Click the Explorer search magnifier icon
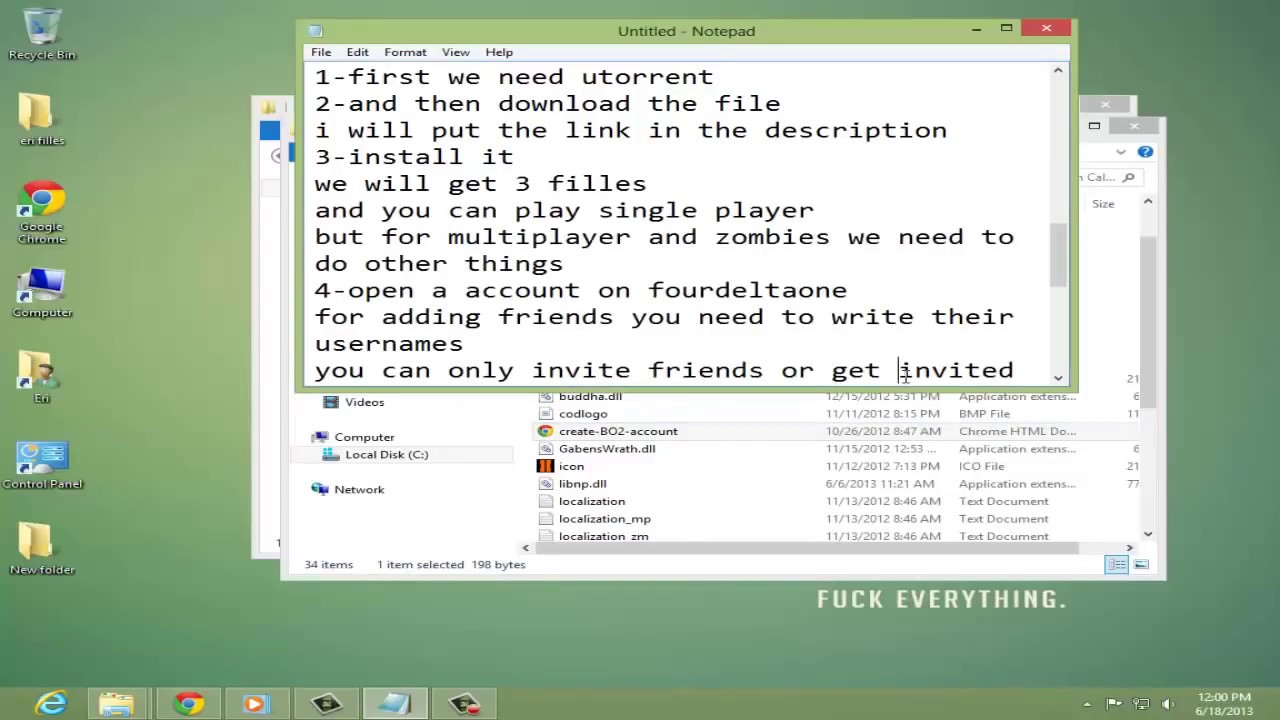The height and width of the screenshot is (720, 1280). pos(1129,178)
